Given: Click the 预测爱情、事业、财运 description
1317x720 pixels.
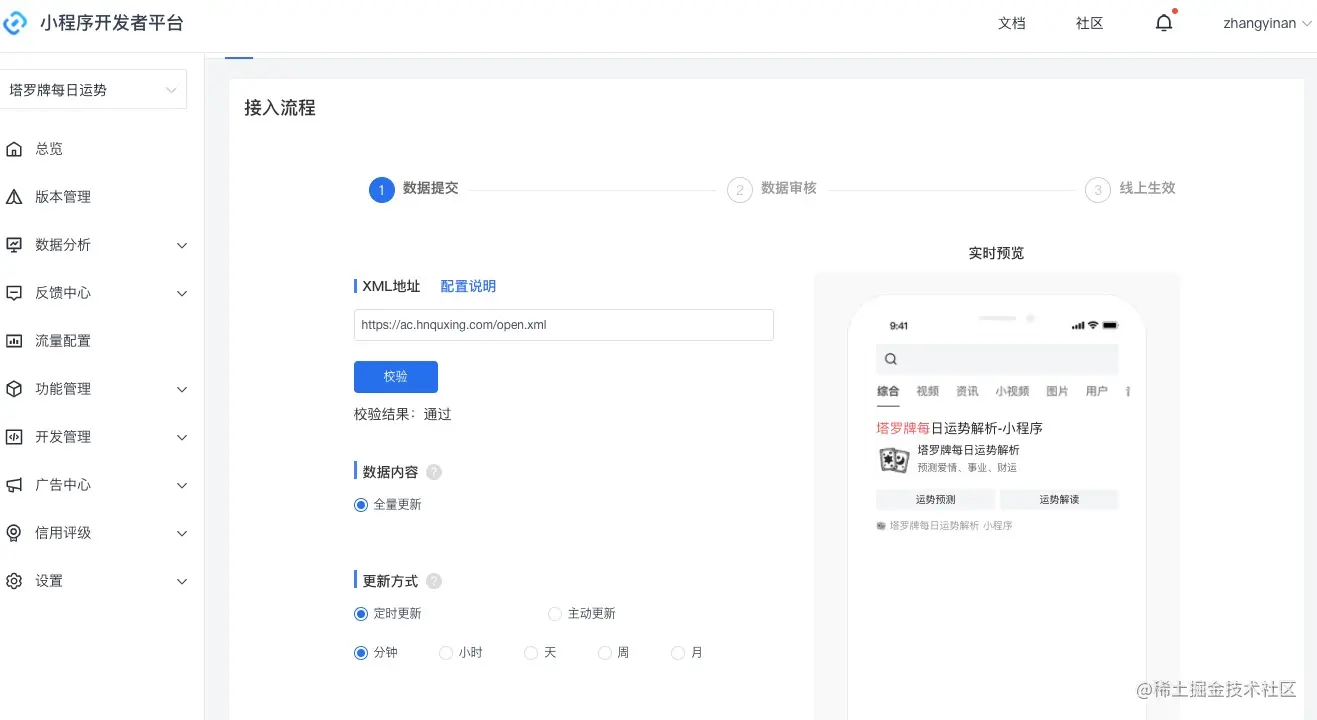Looking at the screenshot, I should (967, 468).
